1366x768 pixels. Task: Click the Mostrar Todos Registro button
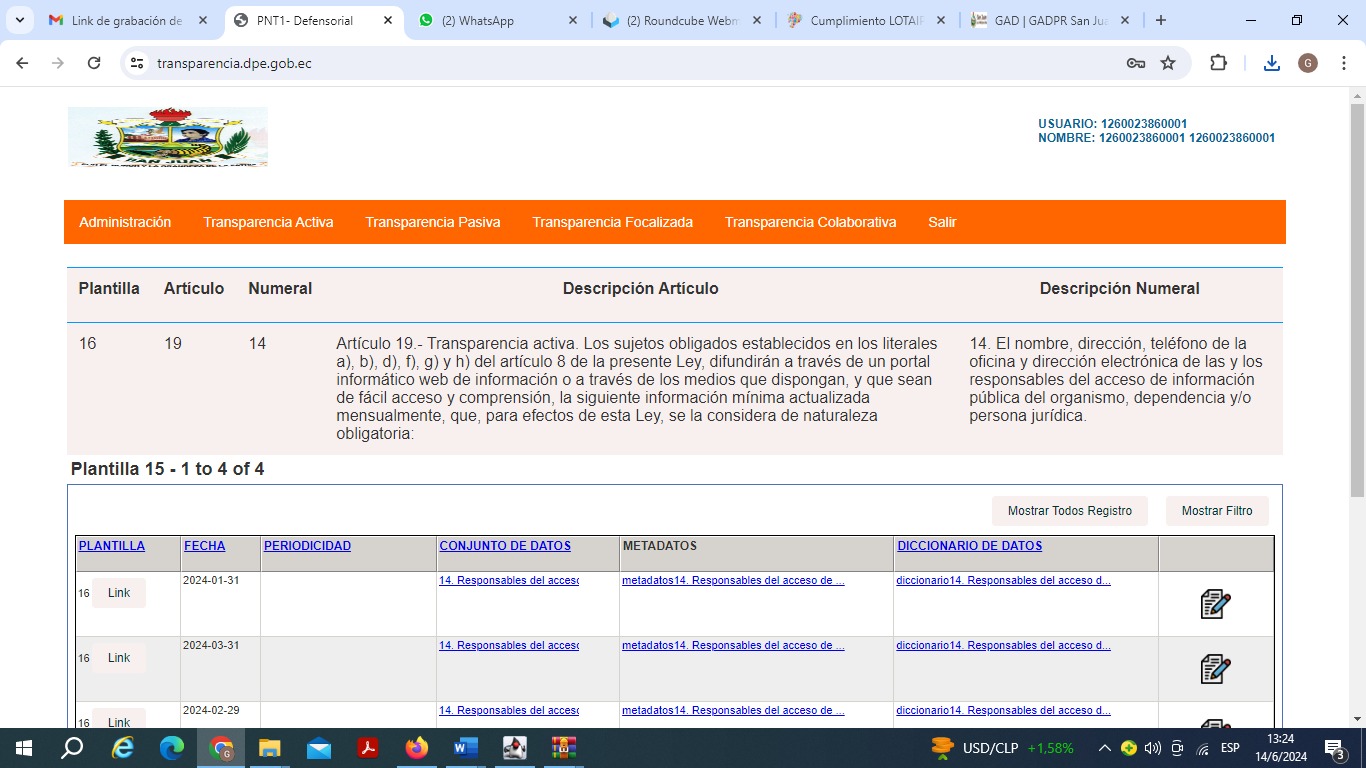(x=1069, y=511)
